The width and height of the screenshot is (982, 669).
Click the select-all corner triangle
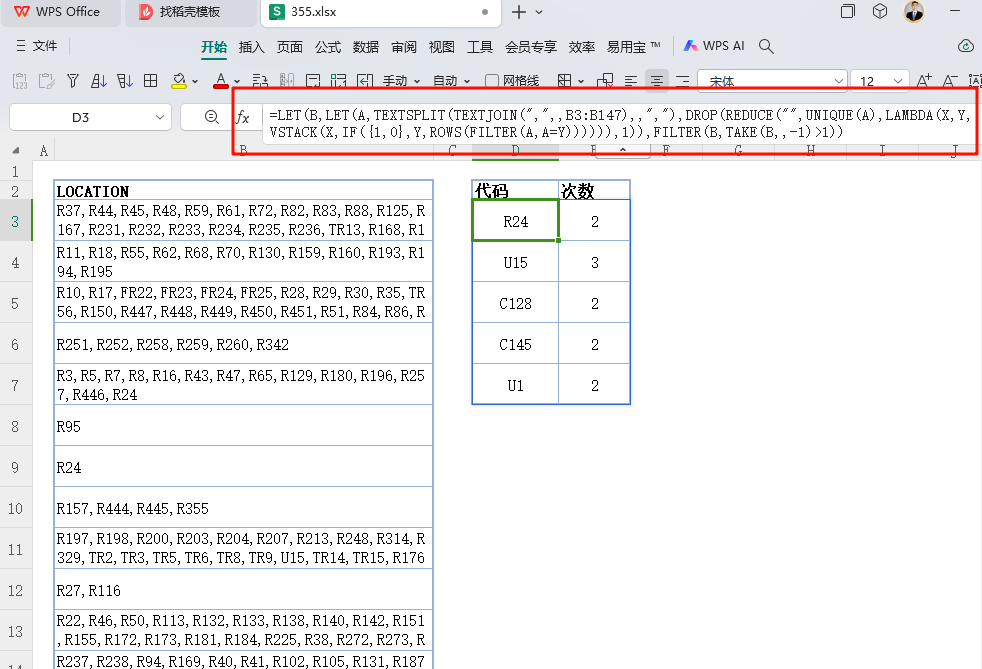point(16,150)
